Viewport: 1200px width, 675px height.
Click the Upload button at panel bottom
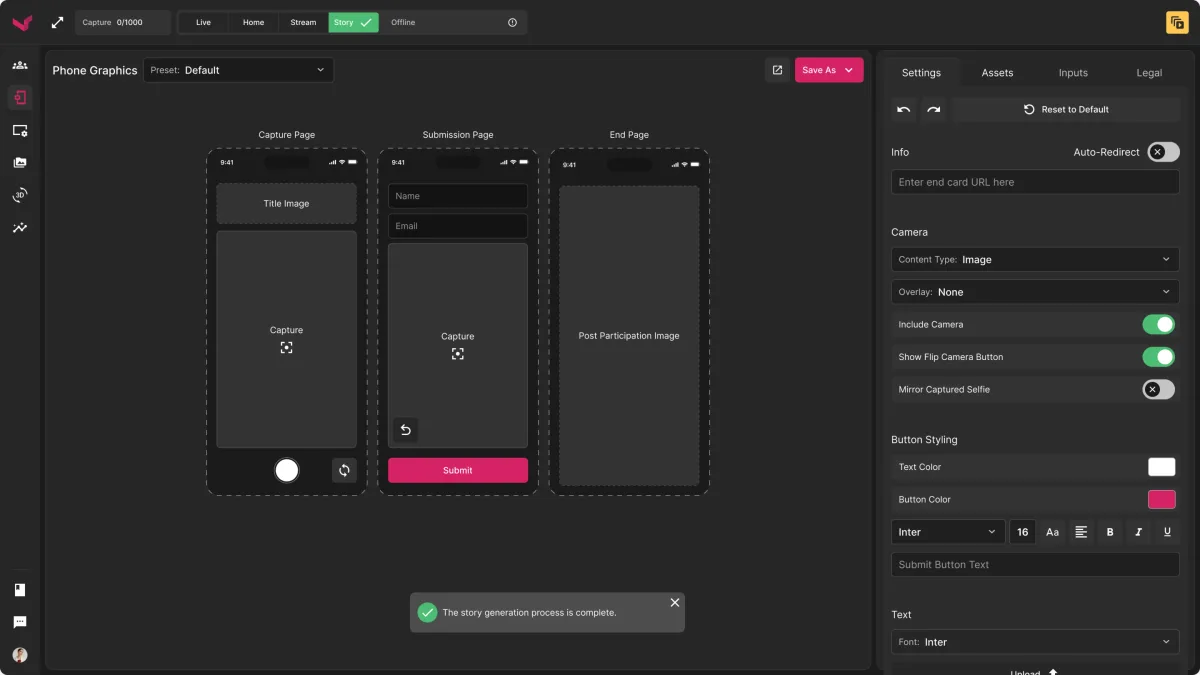[1035, 669]
